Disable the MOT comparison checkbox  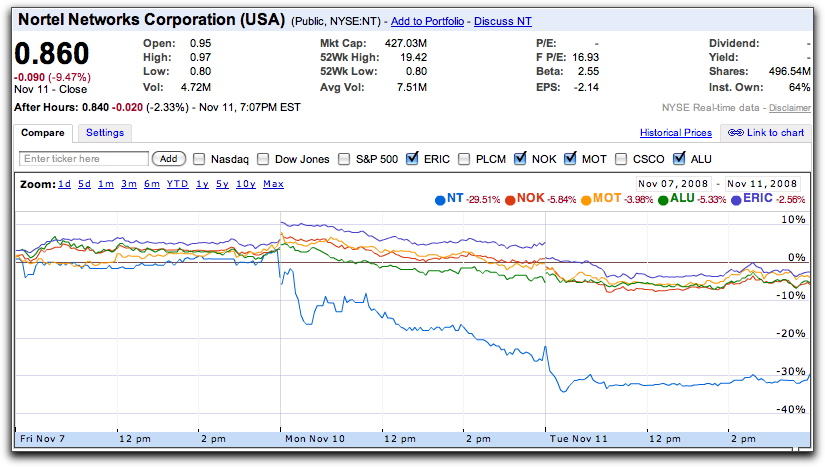point(570,158)
